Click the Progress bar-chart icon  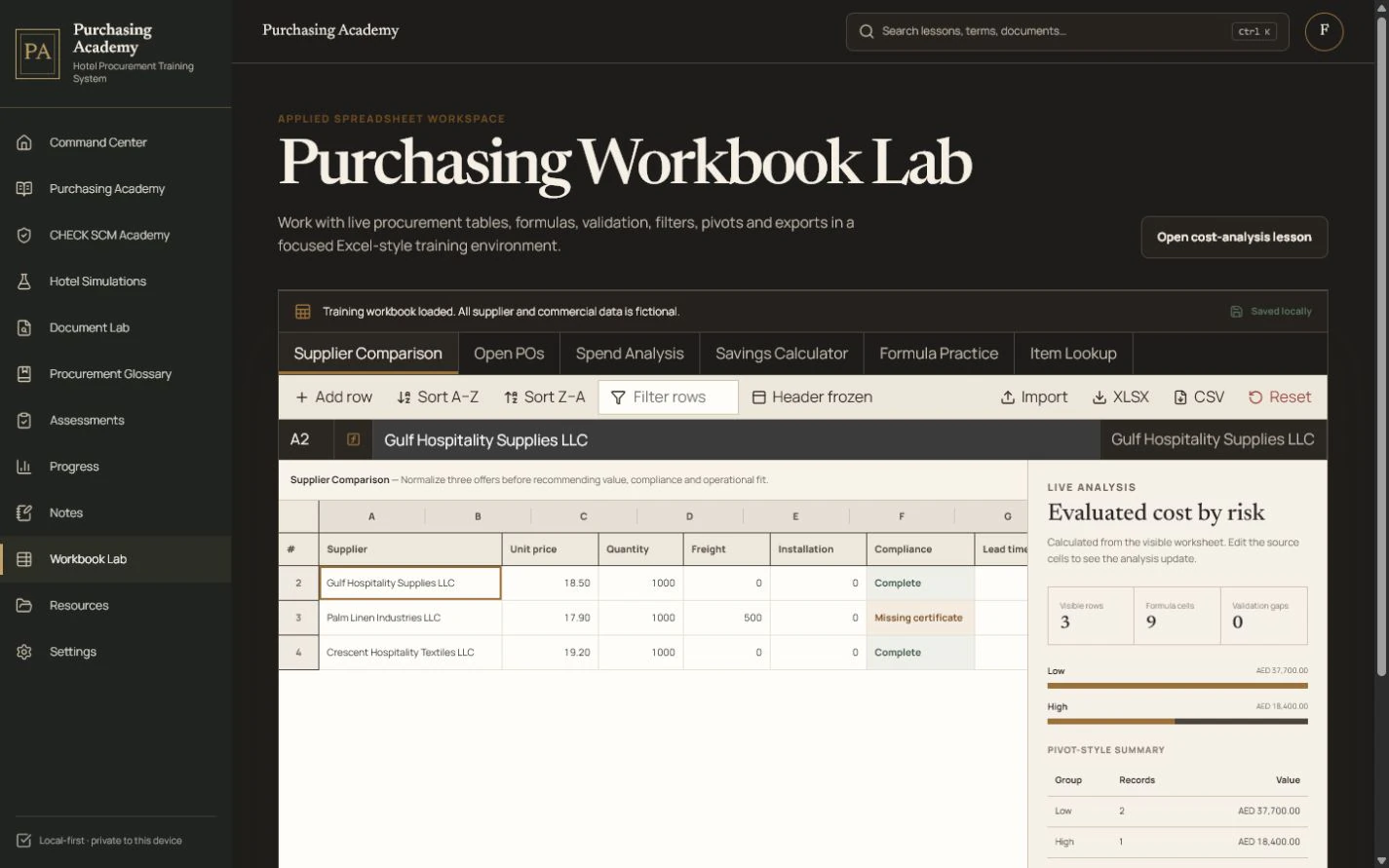pos(24,467)
